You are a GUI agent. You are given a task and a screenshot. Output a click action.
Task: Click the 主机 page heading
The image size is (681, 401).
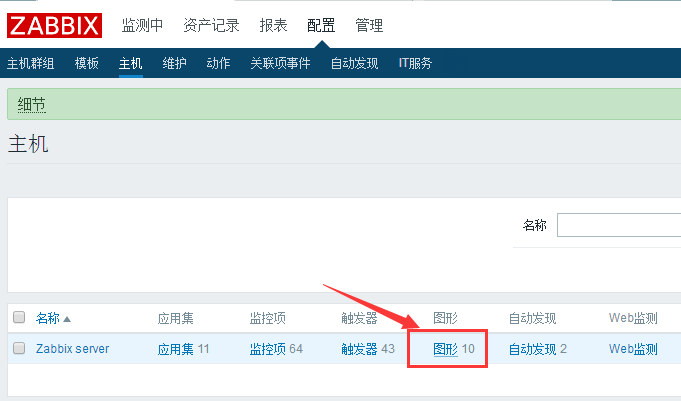coord(28,144)
